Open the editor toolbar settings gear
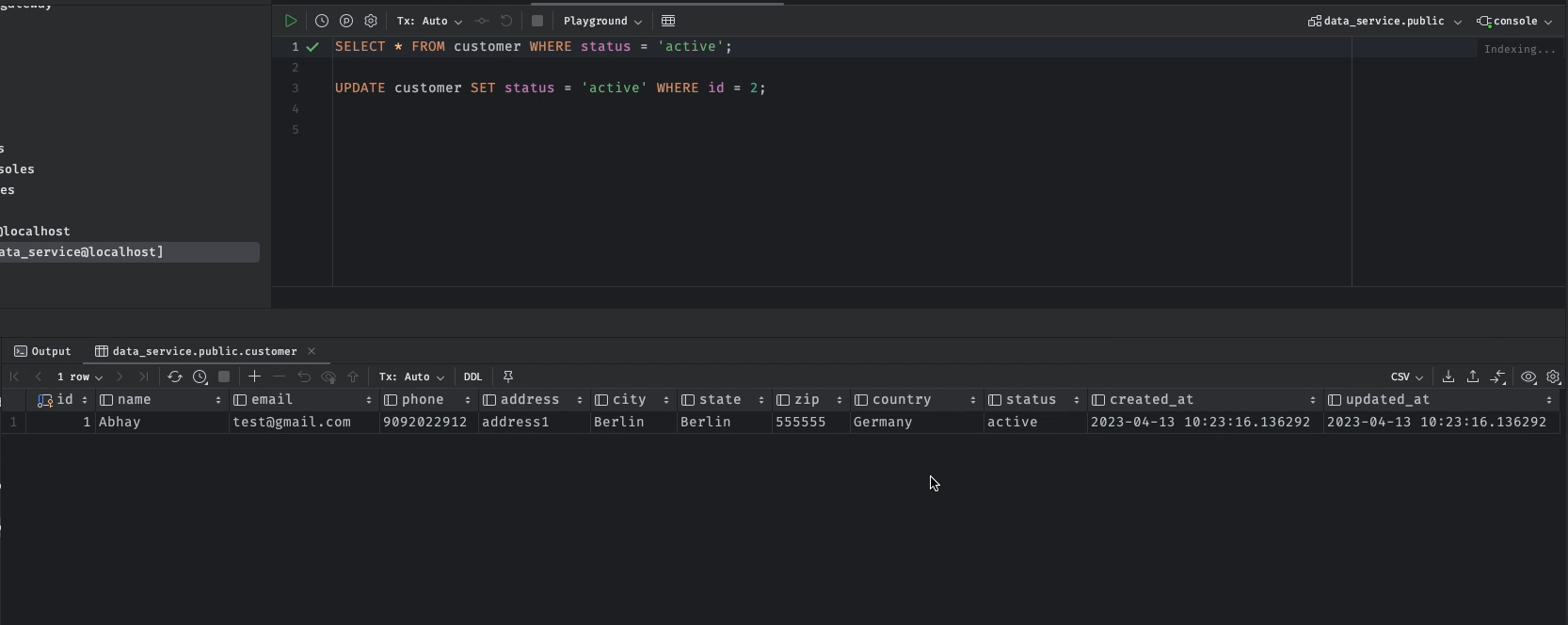1568x625 pixels. [371, 21]
